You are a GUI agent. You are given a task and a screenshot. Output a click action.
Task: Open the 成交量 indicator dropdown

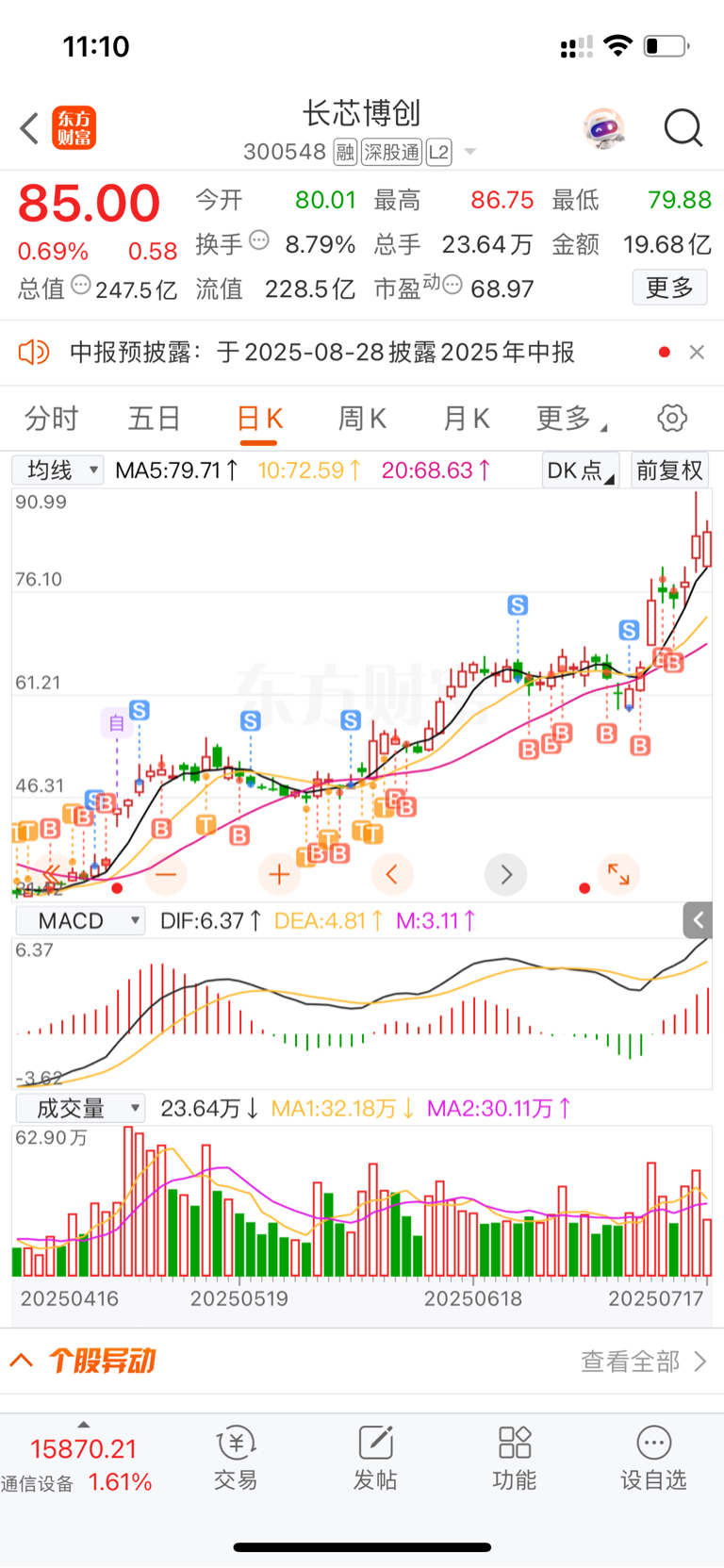point(79,1109)
